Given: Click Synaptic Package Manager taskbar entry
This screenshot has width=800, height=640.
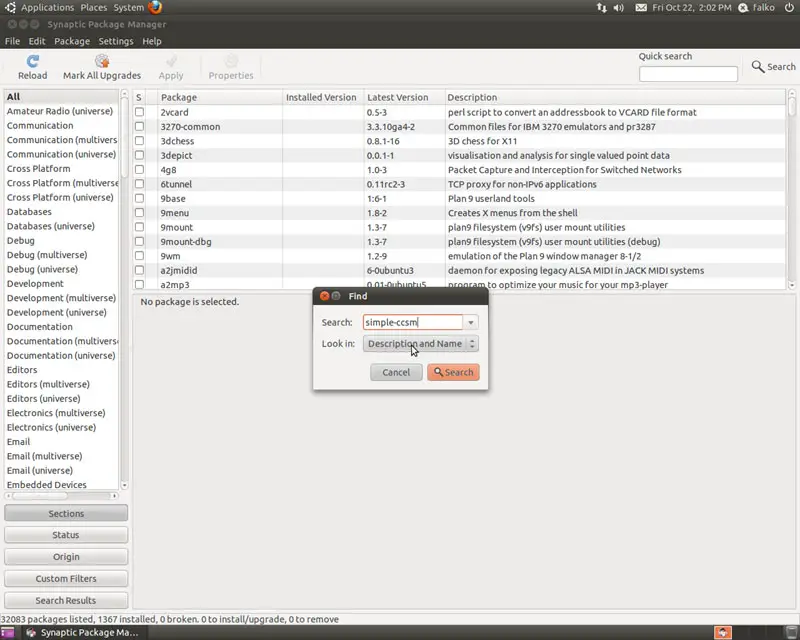Looking at the screenshot, I should (x=83, y=633).
